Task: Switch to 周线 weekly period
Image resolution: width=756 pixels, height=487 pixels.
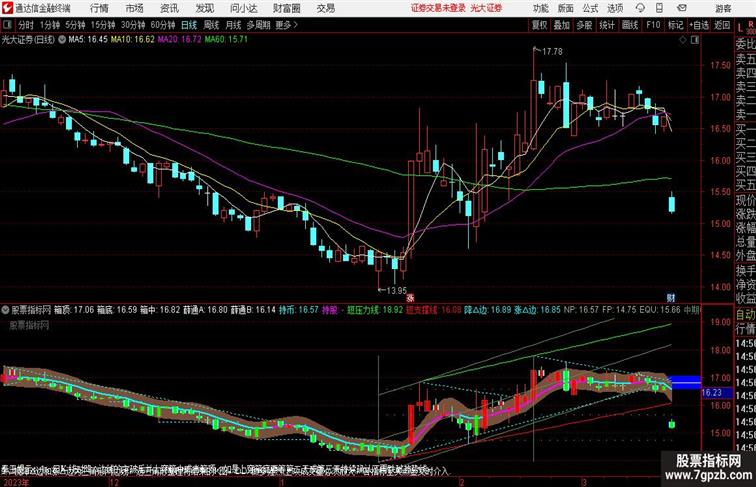Action: (211, 25)
